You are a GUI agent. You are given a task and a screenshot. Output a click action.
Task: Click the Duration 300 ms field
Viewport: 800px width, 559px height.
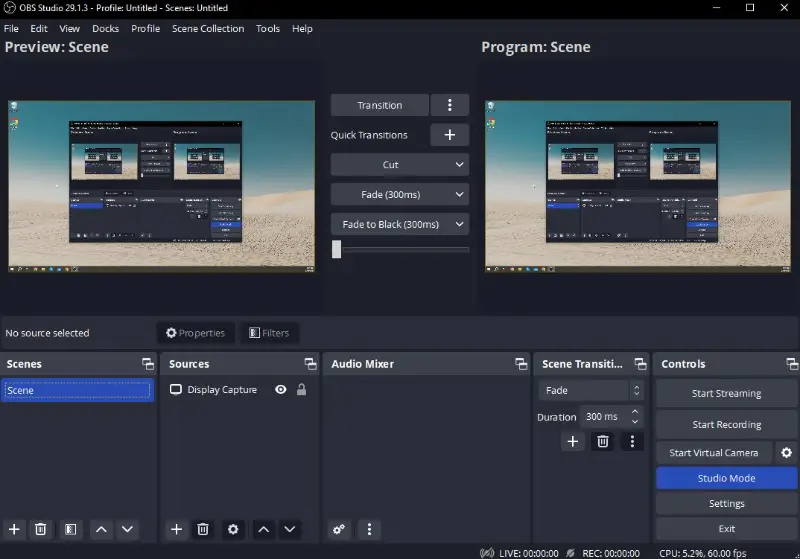tap(611, 417)
